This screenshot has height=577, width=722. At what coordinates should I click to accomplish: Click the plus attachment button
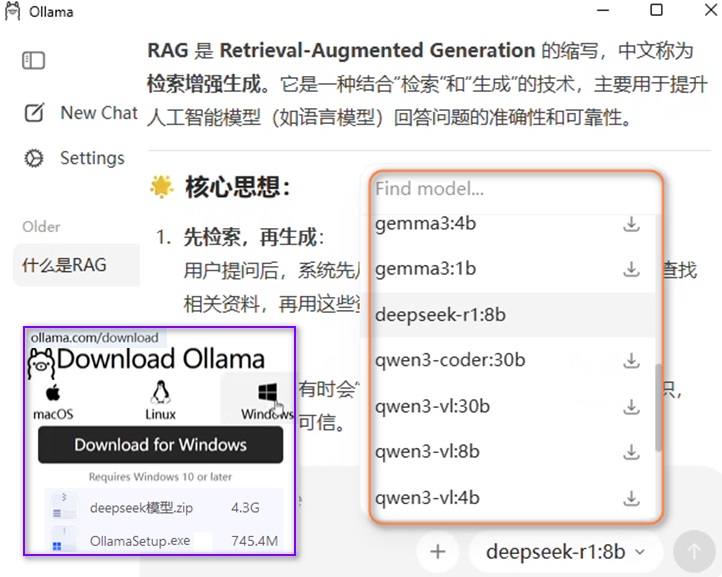437,551
